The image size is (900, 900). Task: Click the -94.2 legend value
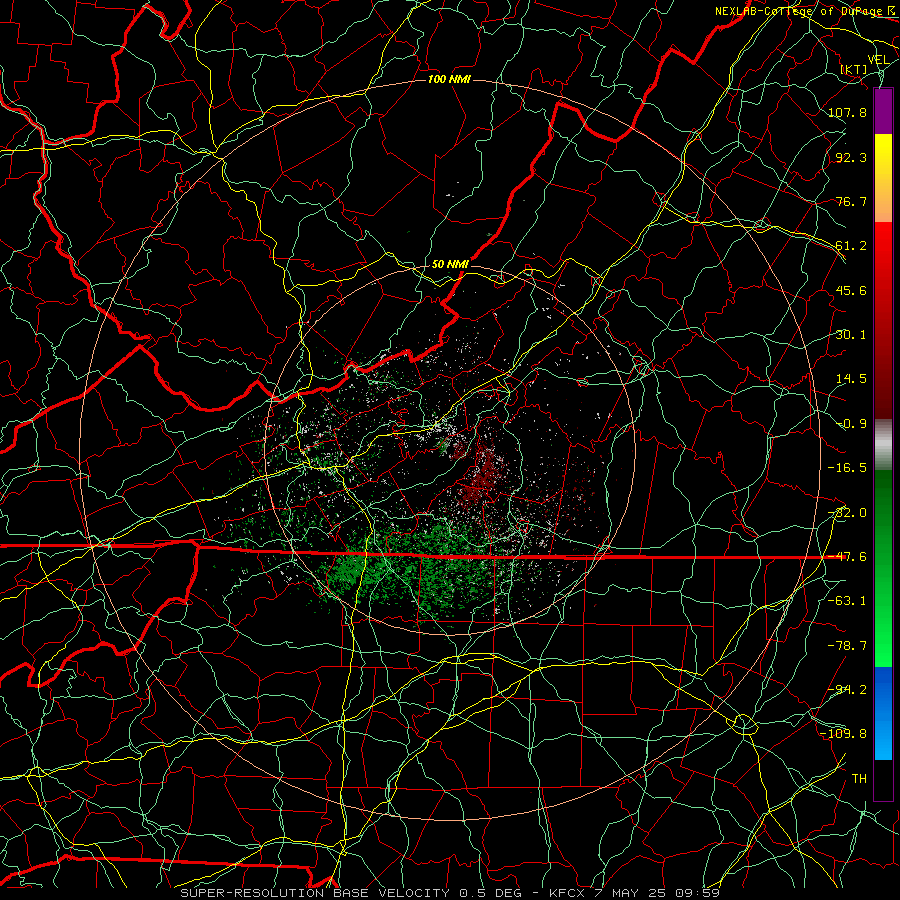point(847,690)
